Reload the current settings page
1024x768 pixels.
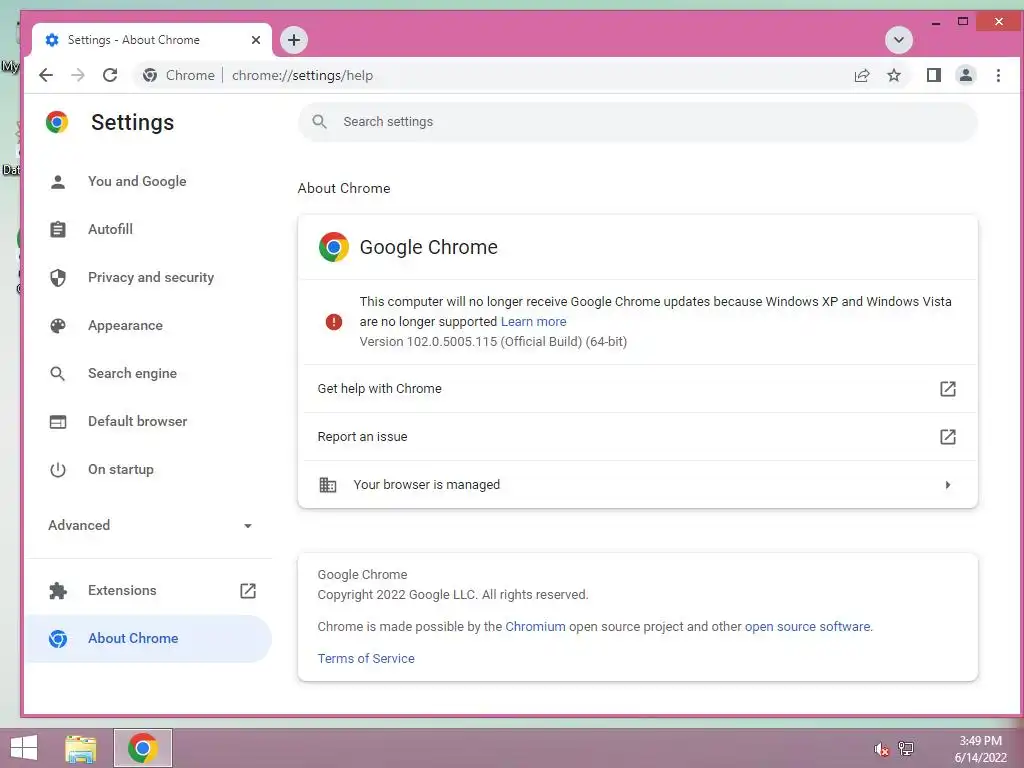click(x=110, y=75)
